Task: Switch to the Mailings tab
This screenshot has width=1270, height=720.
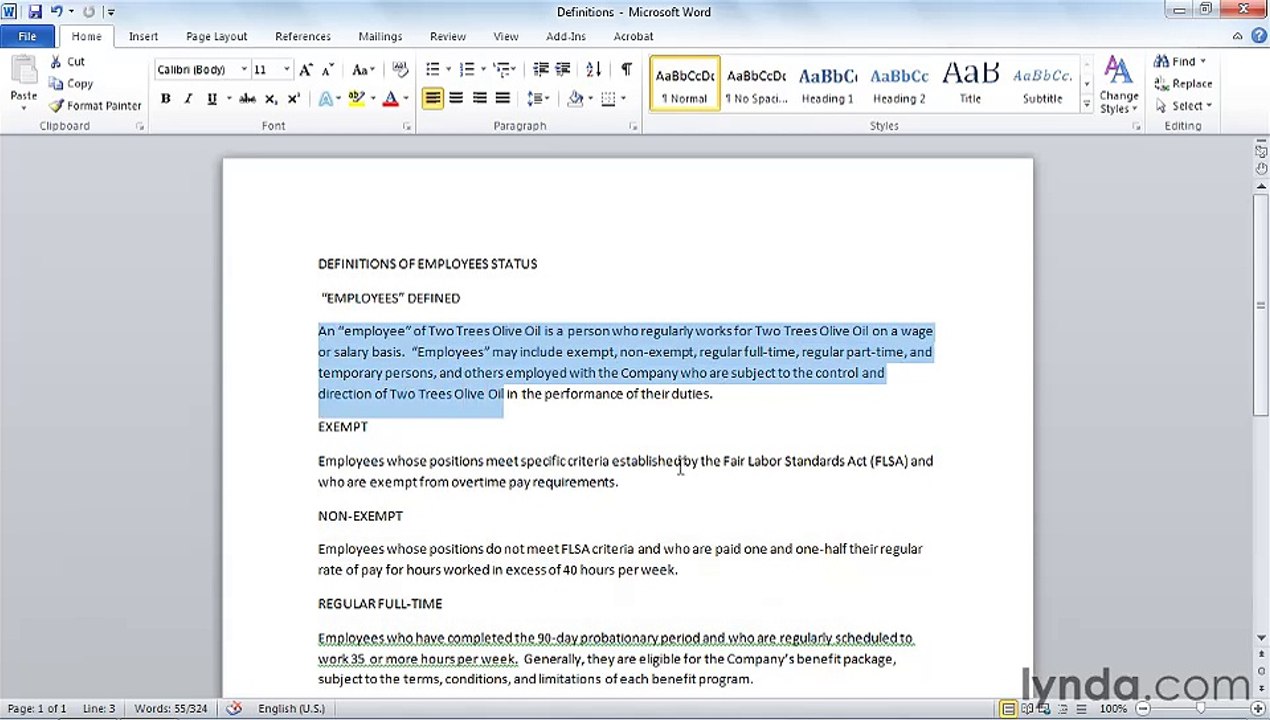Action: pyautogui.click(x=380, y=36)
